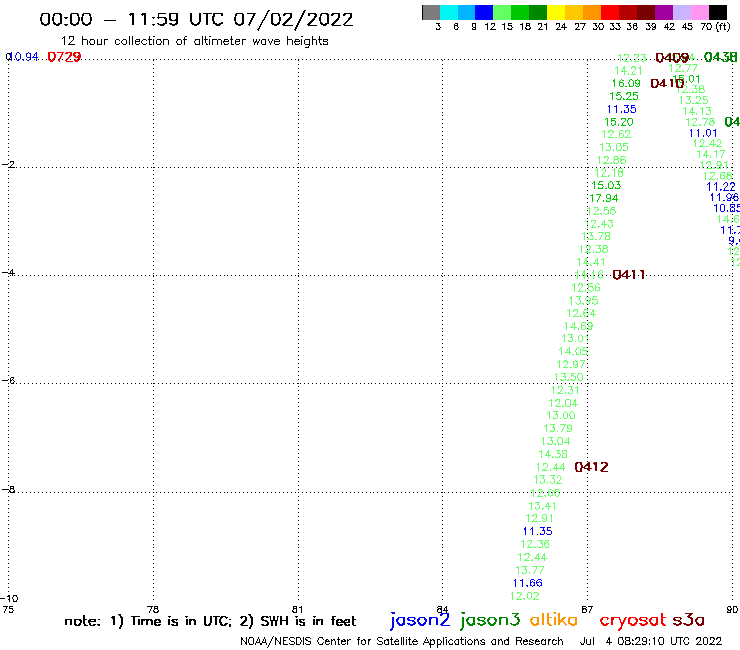Click the lavender swatch in the legend

click(681, 12)
